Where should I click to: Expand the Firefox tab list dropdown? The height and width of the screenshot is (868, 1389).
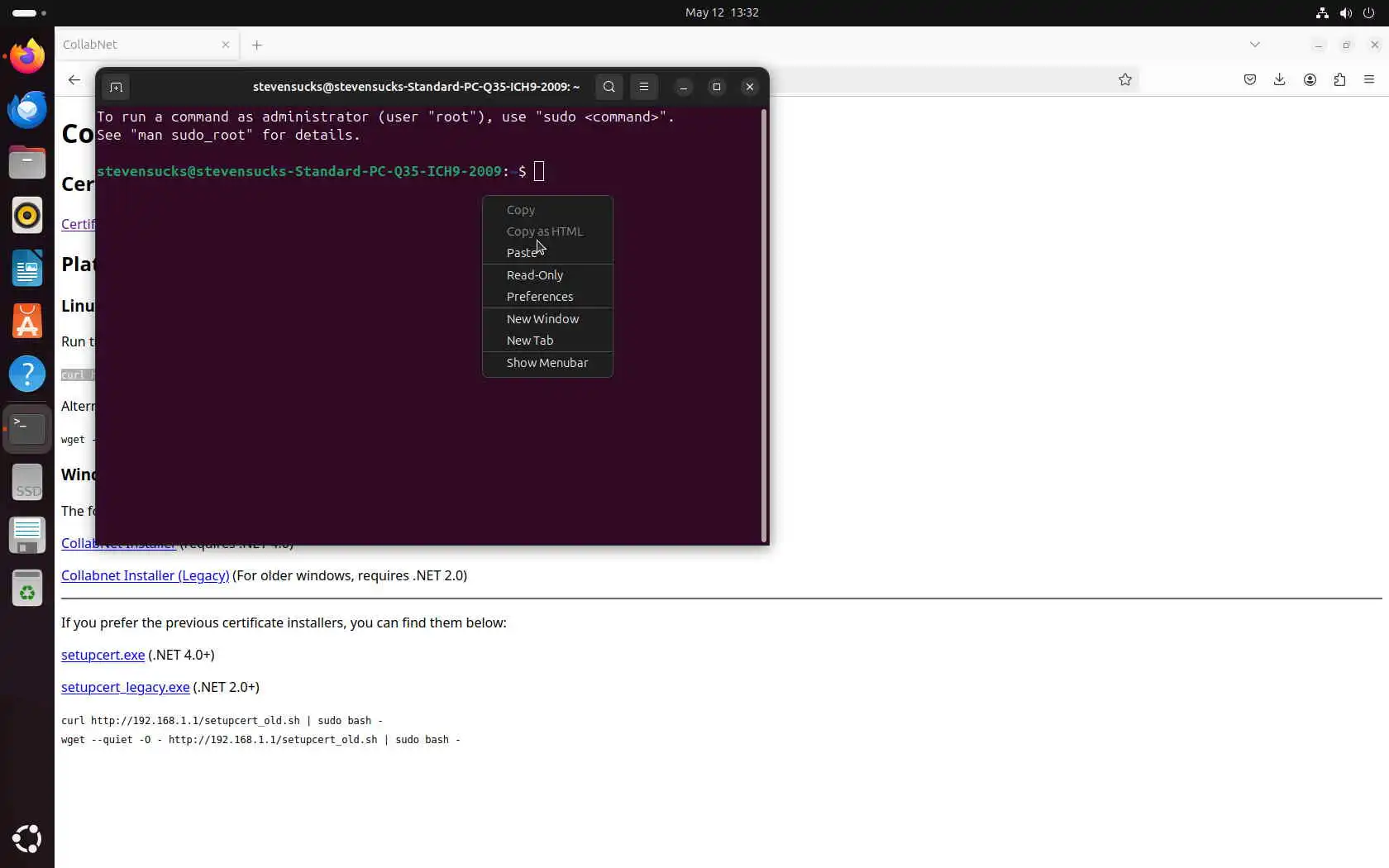coord(1255,45)
